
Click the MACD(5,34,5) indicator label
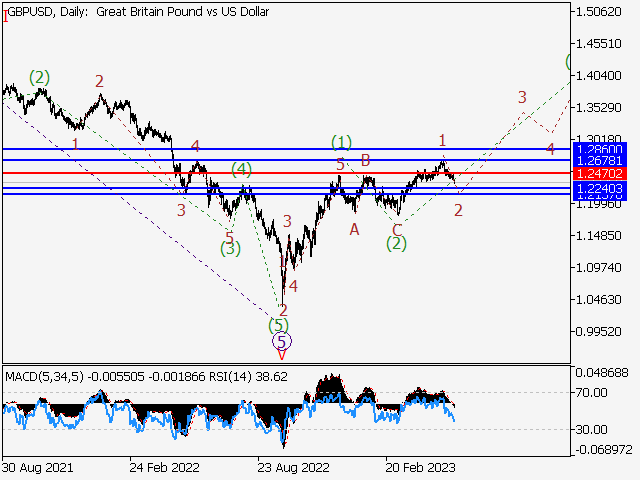pos(45,376)
